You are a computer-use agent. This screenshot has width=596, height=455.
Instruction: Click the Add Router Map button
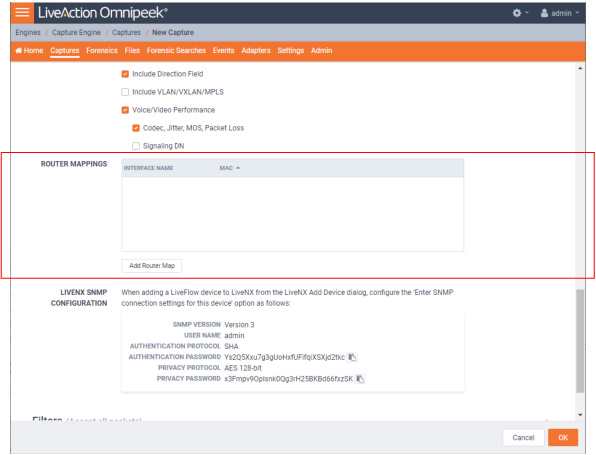(152, 266)
